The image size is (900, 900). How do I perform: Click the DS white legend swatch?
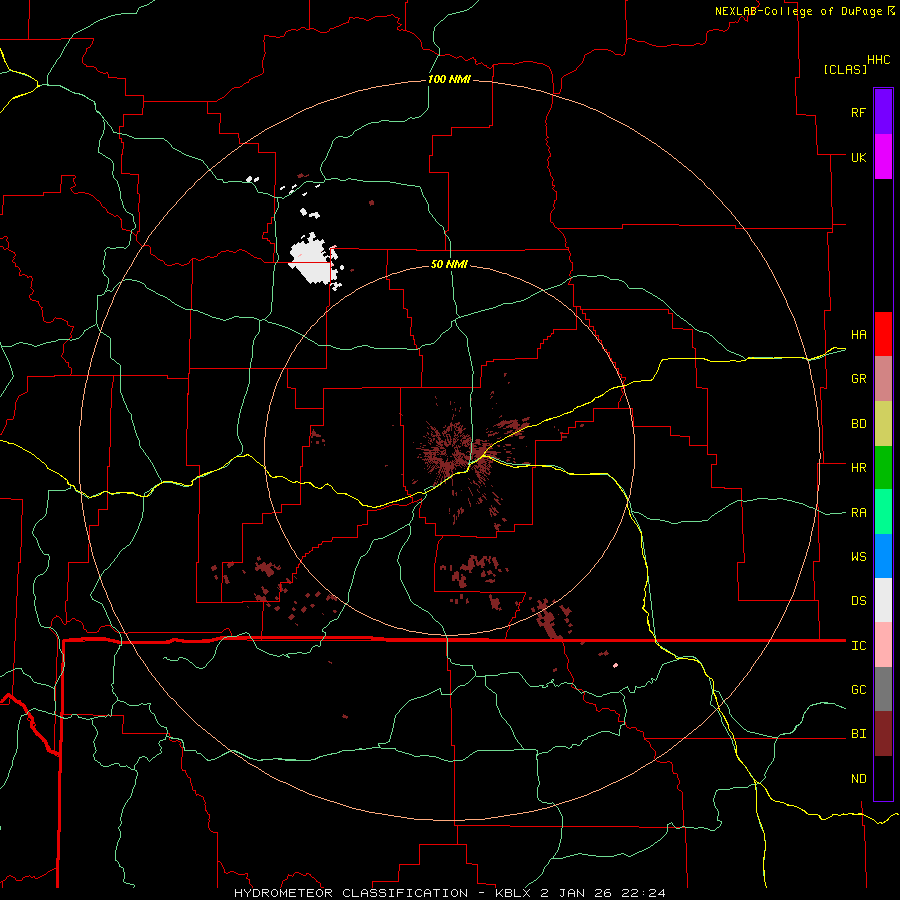pyautogui.click(x=883, y=600)
